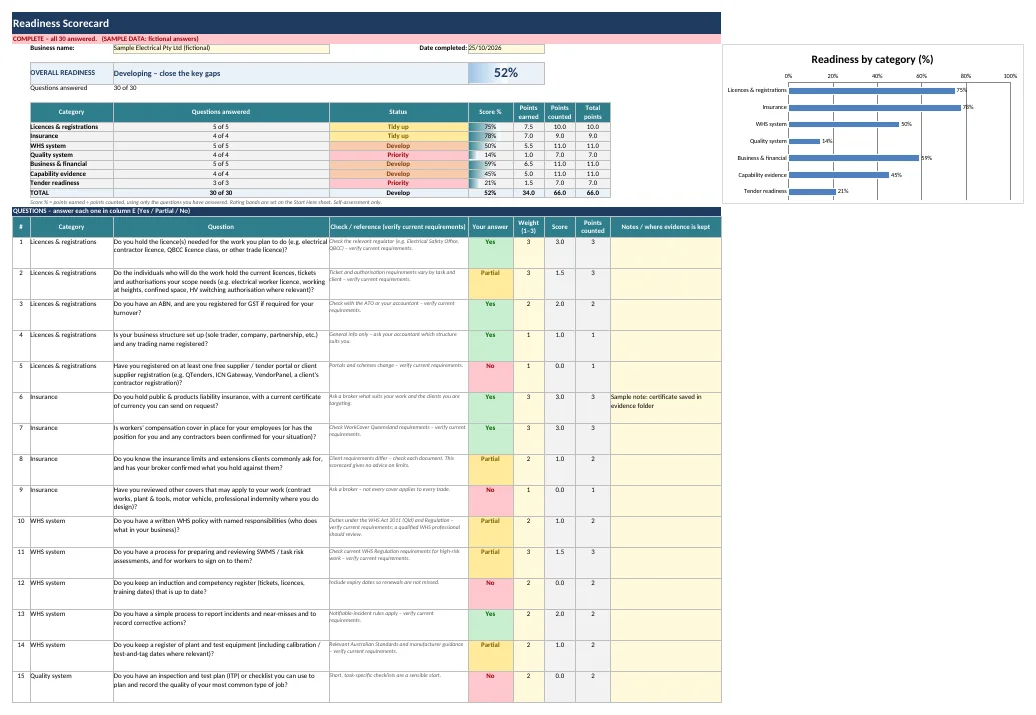Select the 52% overall readiness cell
This screenshot has height=715, width=1036.
click(x=506, y=73)
